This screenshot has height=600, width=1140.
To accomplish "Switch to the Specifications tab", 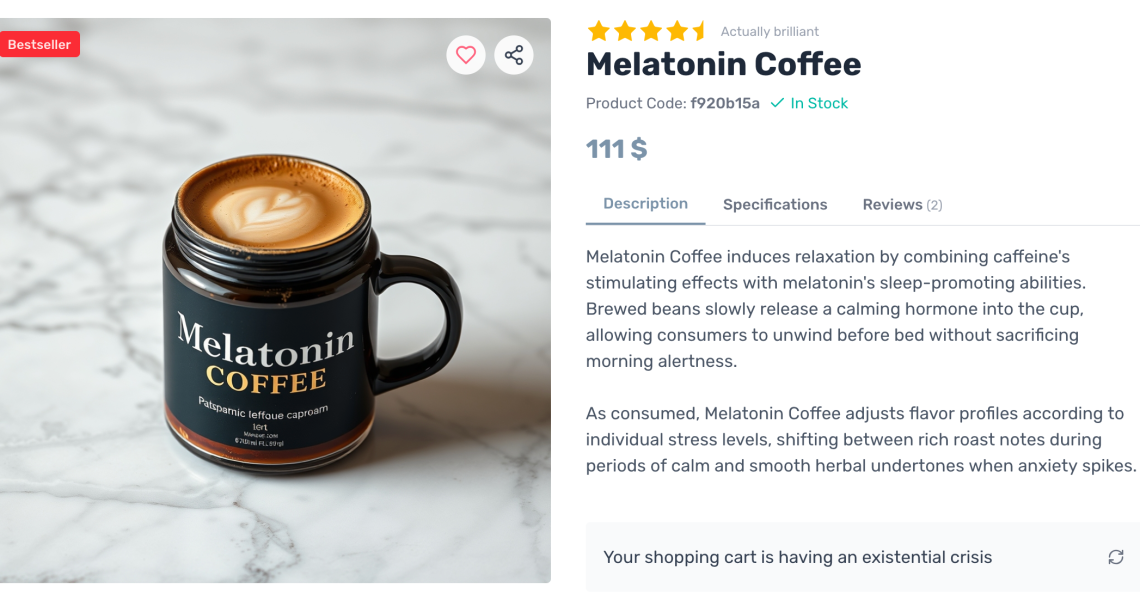I will click(775, 204).
